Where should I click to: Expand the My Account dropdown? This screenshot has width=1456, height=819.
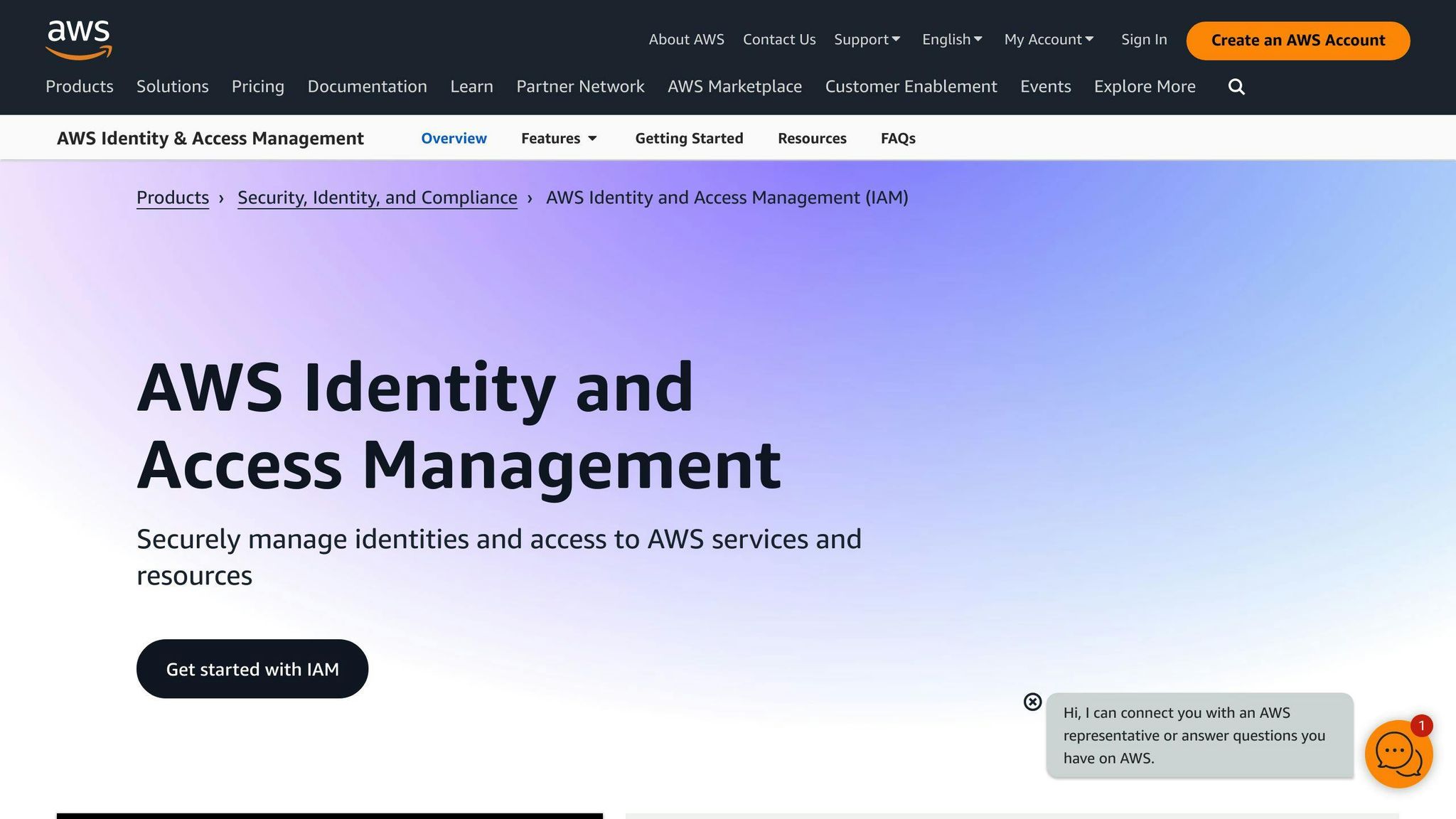click(x=1048, y=40)
